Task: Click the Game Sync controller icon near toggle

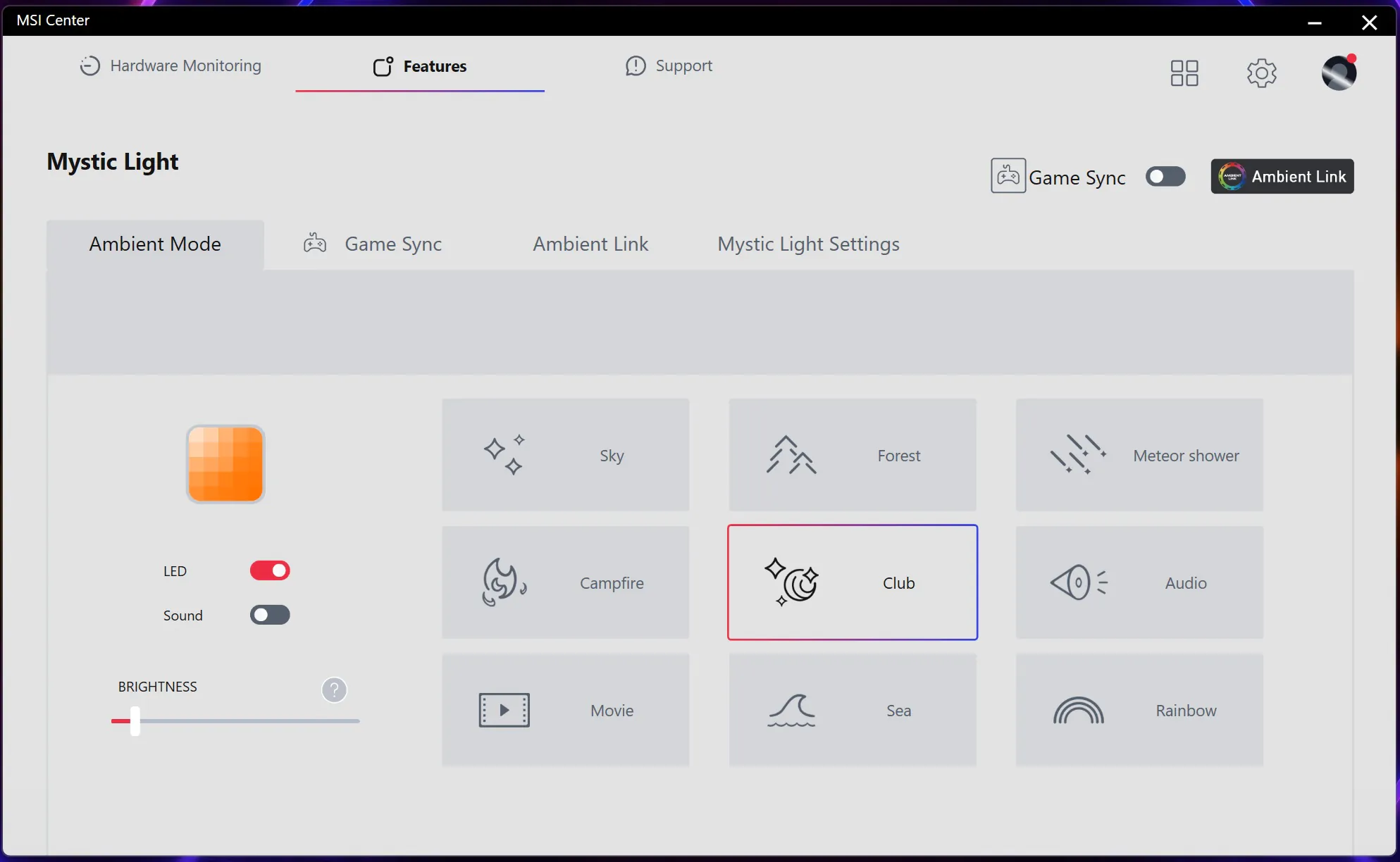Action: point(1008,176)
